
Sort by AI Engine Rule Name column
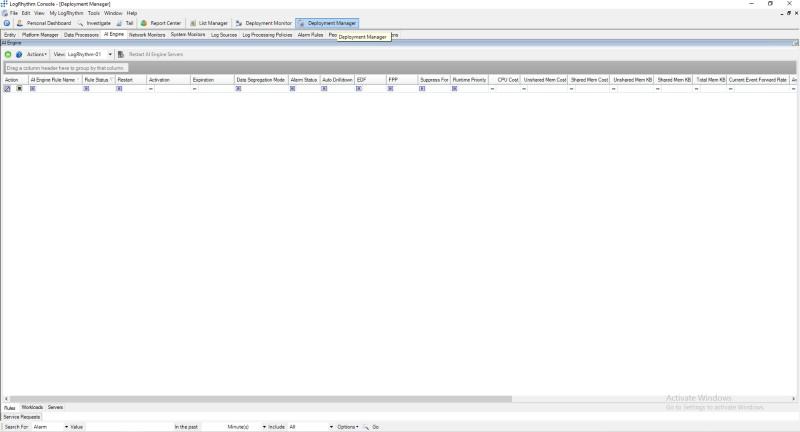tap(55, 80)
